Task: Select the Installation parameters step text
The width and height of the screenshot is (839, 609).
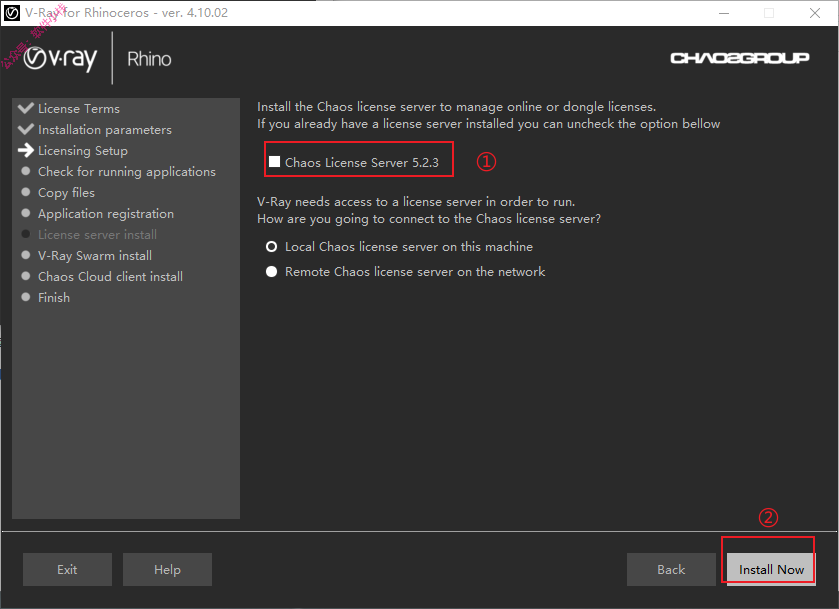Action: [x=105, y=130]
